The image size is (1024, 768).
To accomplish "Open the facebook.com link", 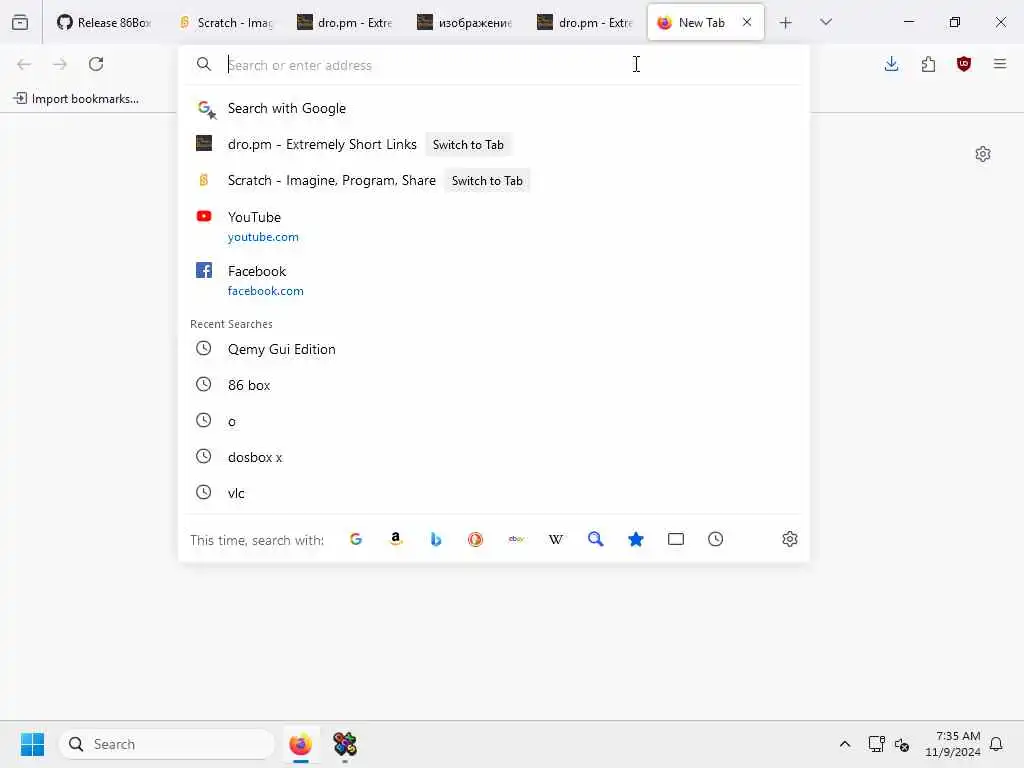I will (x=266, y=291).
